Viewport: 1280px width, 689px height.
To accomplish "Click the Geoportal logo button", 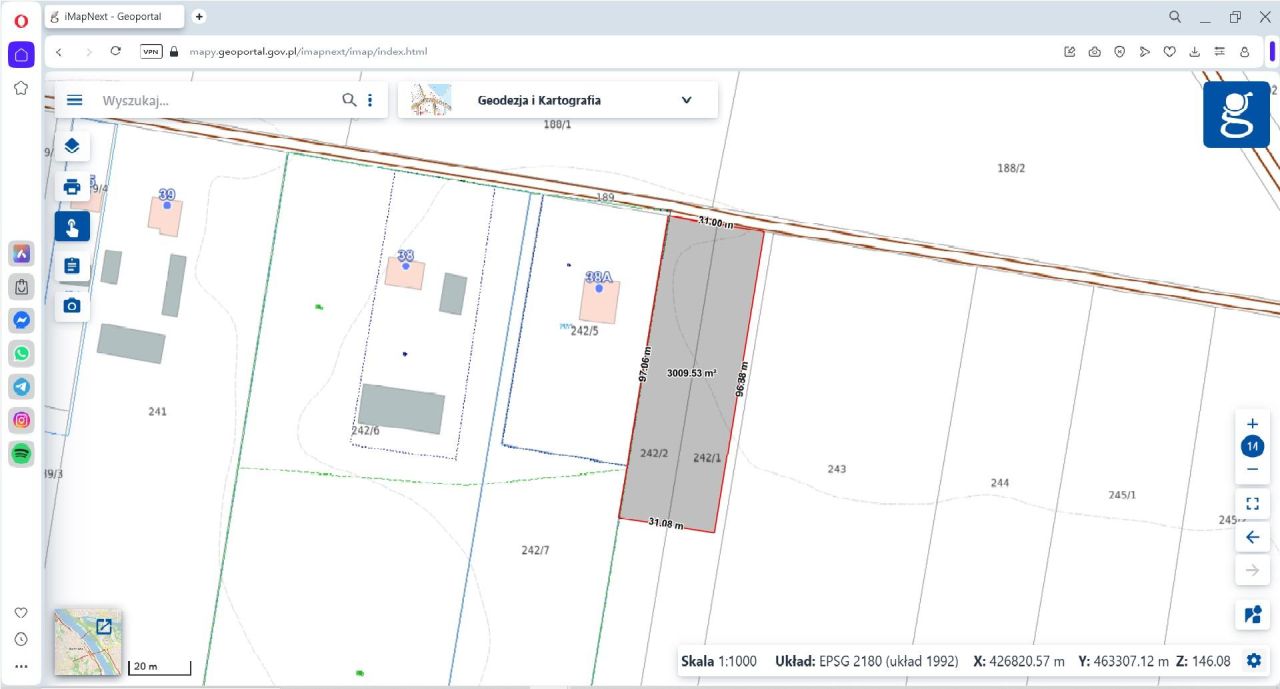I will pyautogui.click(x=1236, y=115).
